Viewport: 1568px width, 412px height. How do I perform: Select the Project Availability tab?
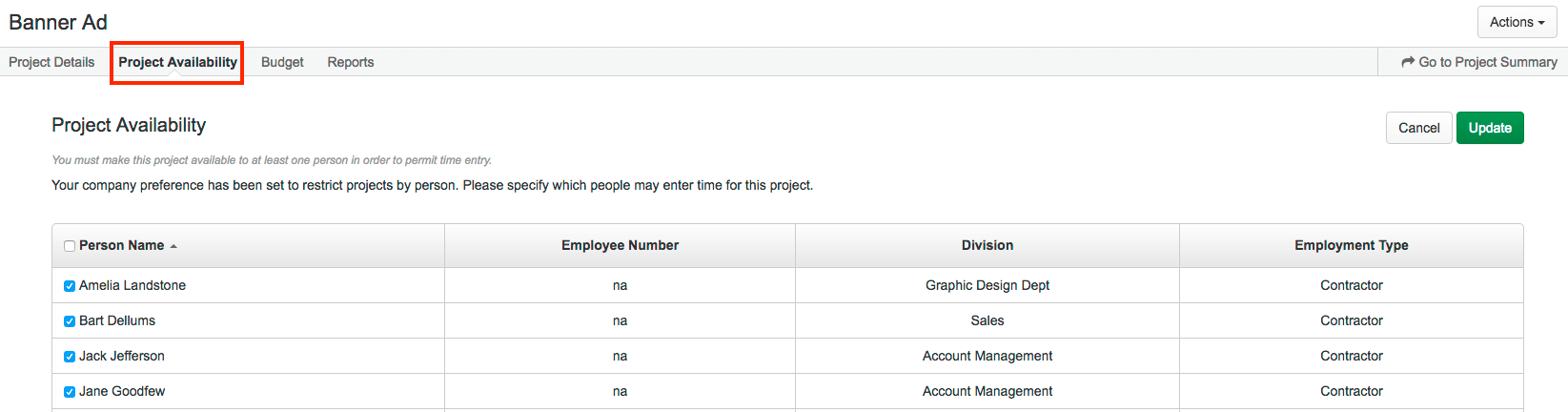click(177, 62)
